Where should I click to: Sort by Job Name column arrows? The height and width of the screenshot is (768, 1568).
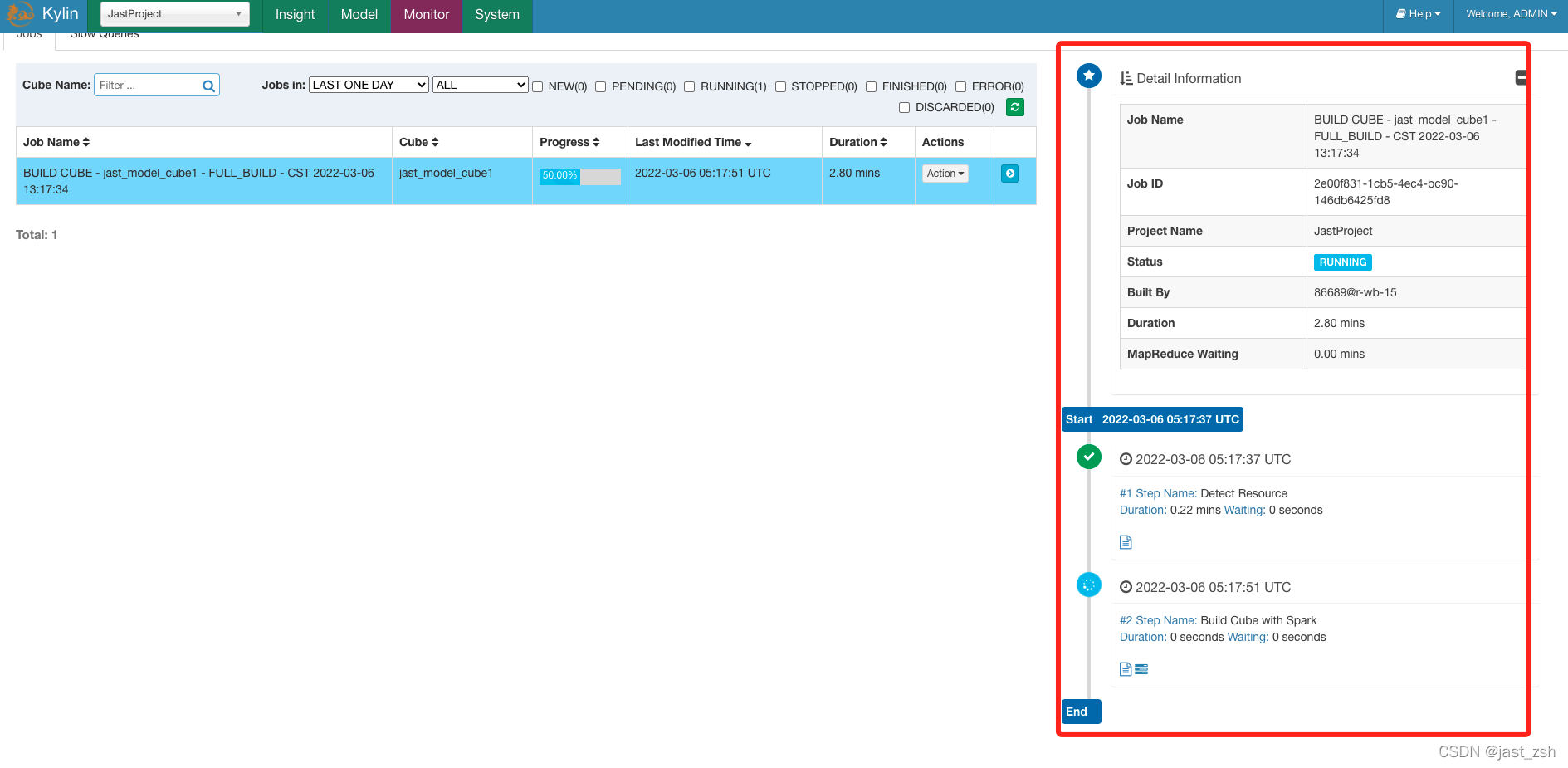[x=86, y=143]
